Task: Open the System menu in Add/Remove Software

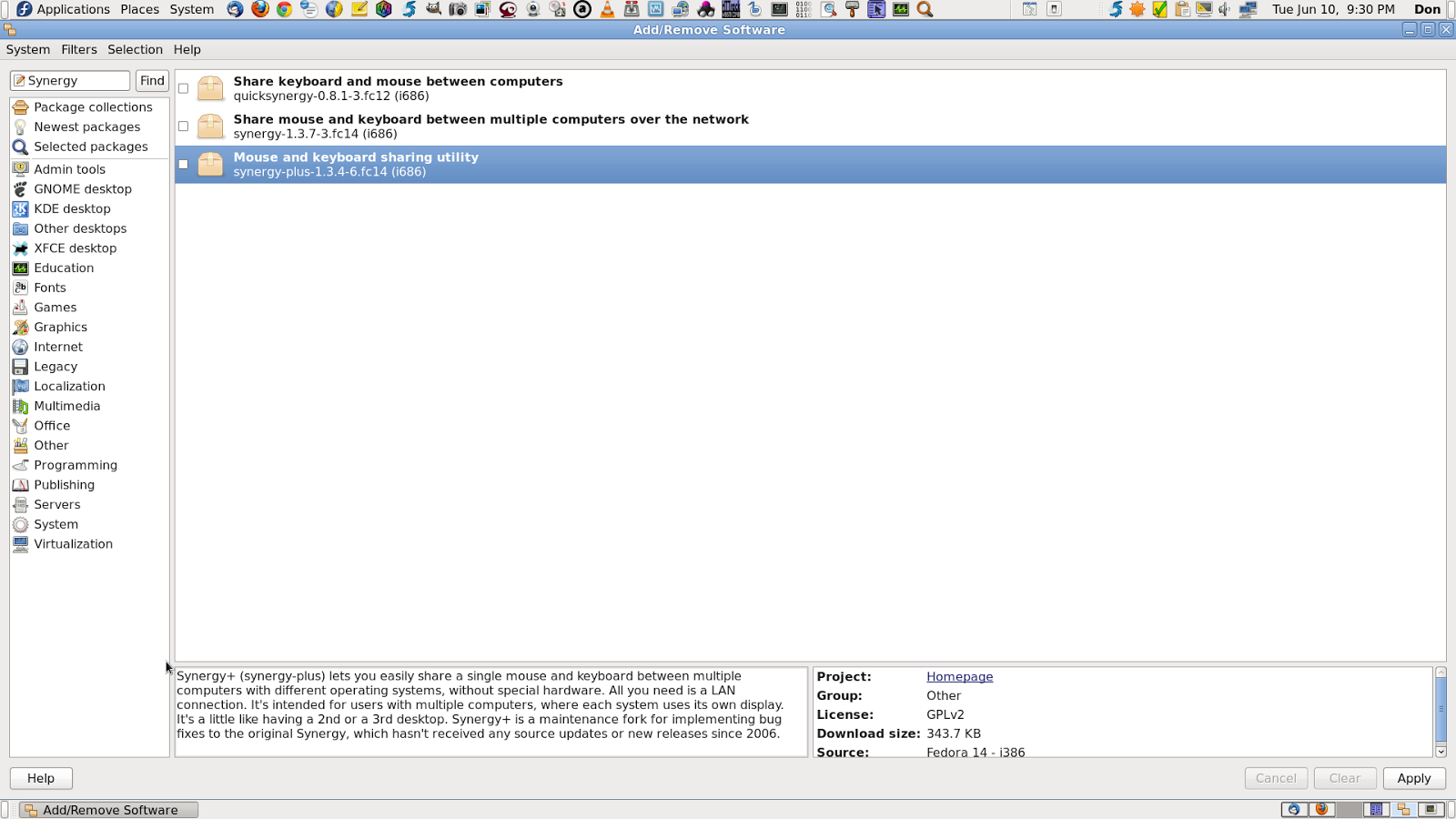Action: coord(28,49)
